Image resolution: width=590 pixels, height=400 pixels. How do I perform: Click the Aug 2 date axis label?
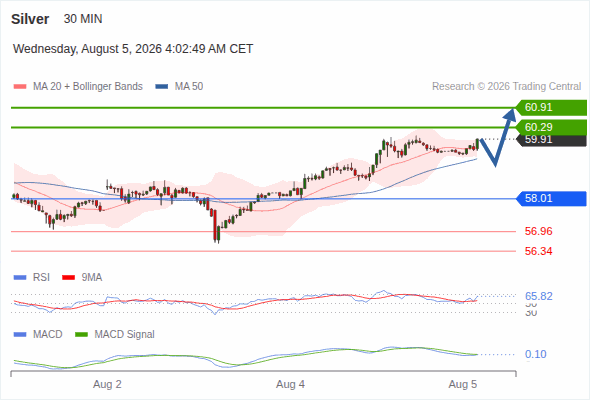click(x=107, y=384)
